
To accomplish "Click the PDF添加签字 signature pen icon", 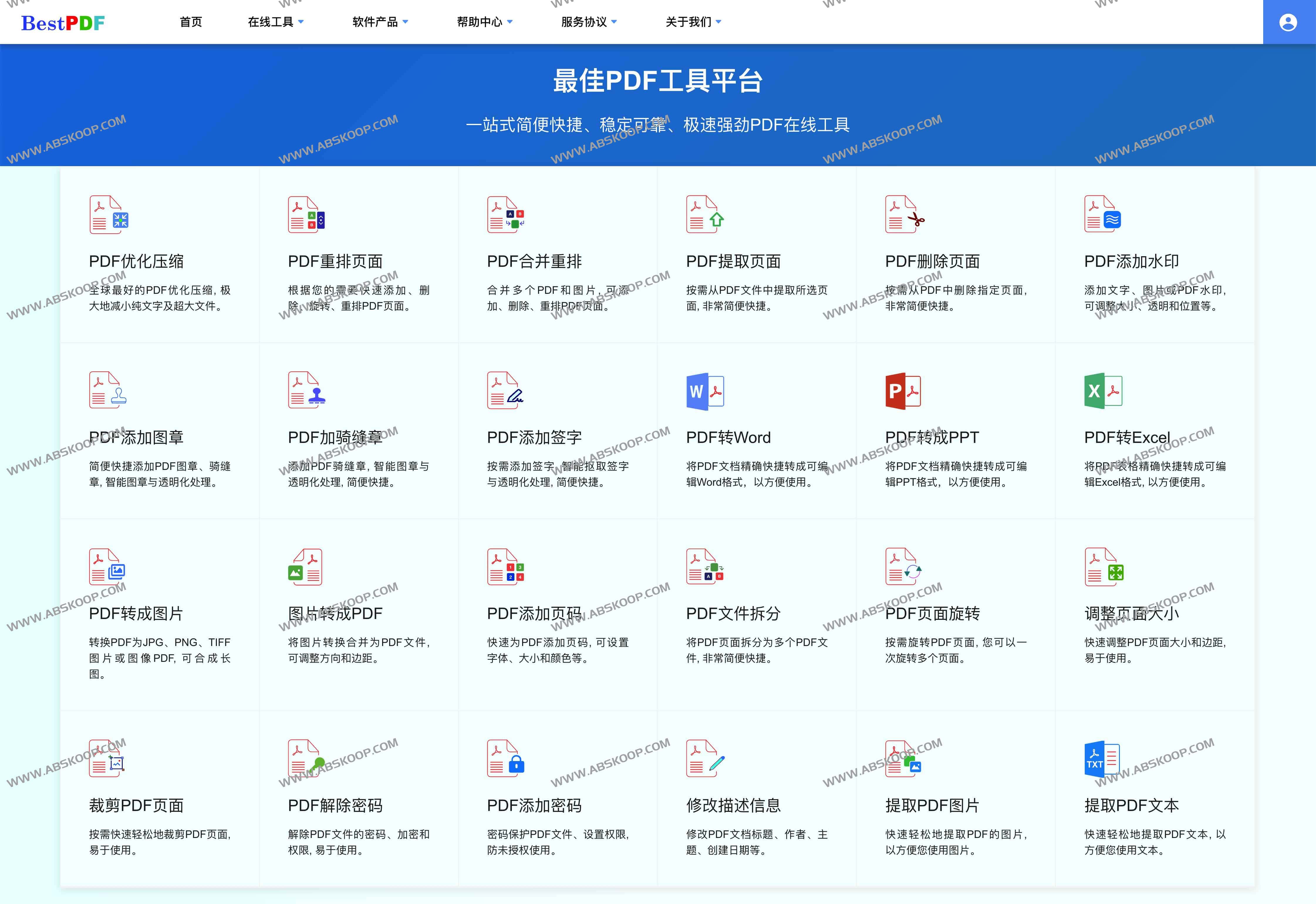I will [506, 391].
